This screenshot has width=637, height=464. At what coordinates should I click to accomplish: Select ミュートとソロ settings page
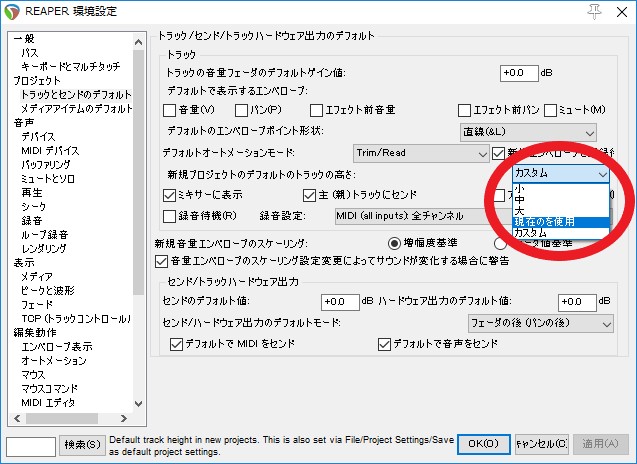coord(48,178)
